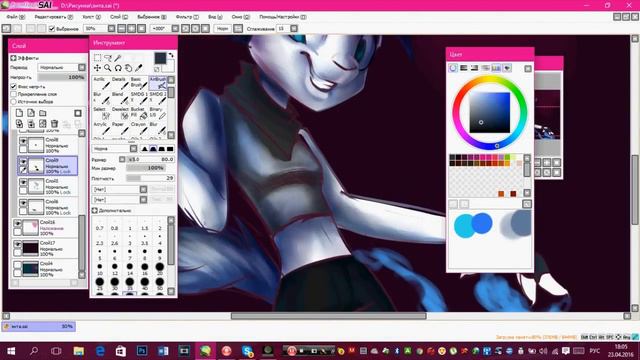Choose the Details brush preset
640x360 pixels.
pos(120,83)
